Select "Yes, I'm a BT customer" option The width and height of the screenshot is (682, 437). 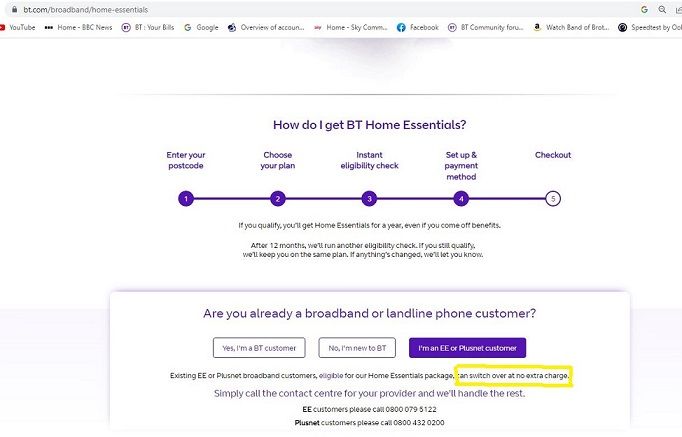pyautogui.click(x=259, y=347)
